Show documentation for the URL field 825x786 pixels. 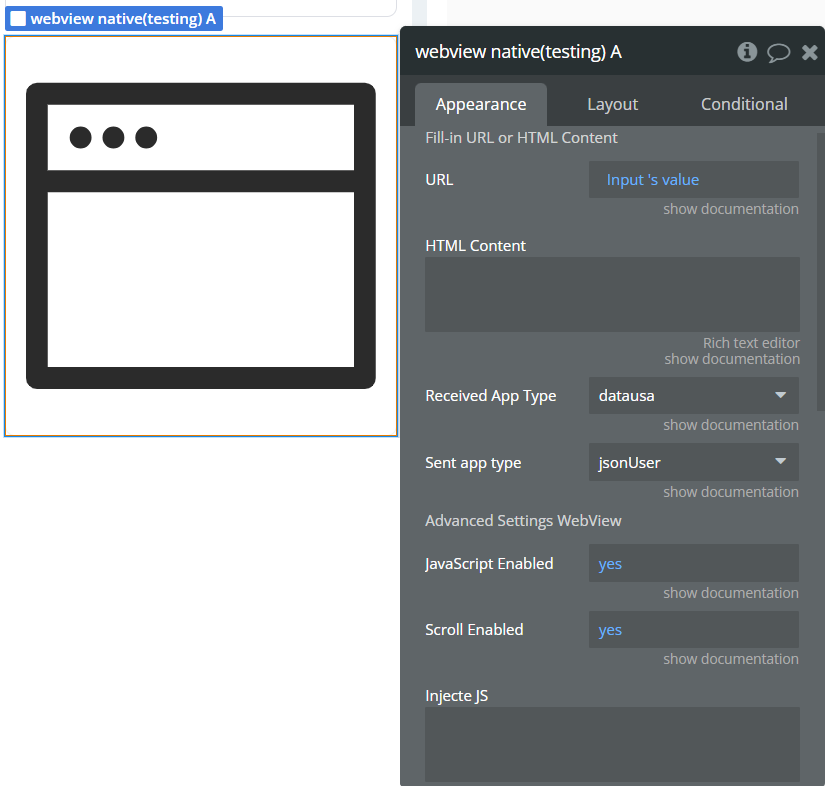(x=730, y=209)
